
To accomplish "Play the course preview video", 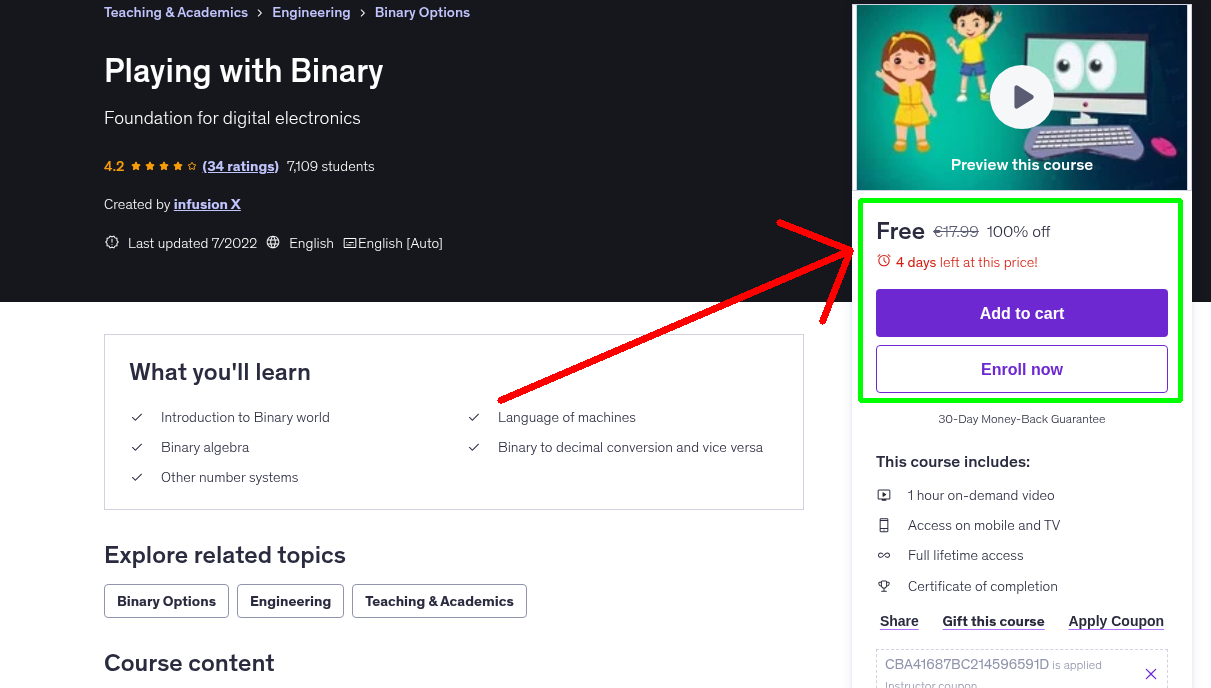I will tap(1021, 96).
